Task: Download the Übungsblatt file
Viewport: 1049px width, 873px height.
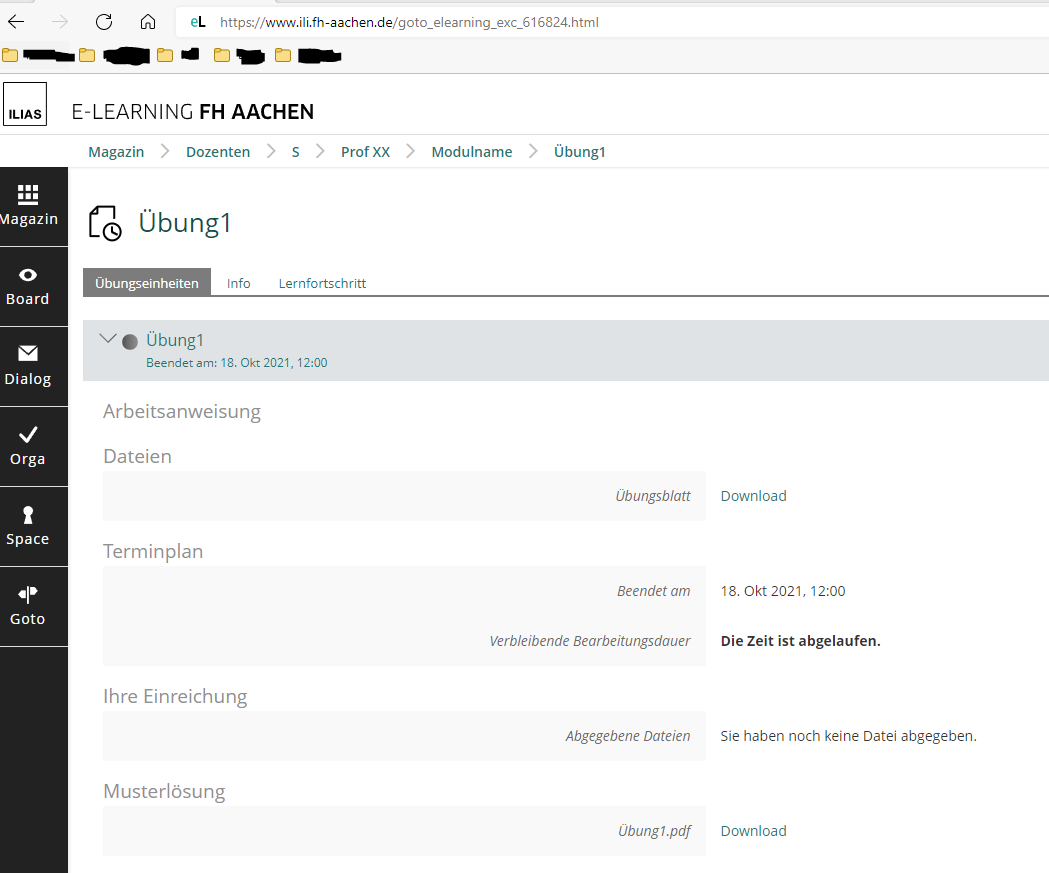Action: pyautogui.click(x=753, y=495)
